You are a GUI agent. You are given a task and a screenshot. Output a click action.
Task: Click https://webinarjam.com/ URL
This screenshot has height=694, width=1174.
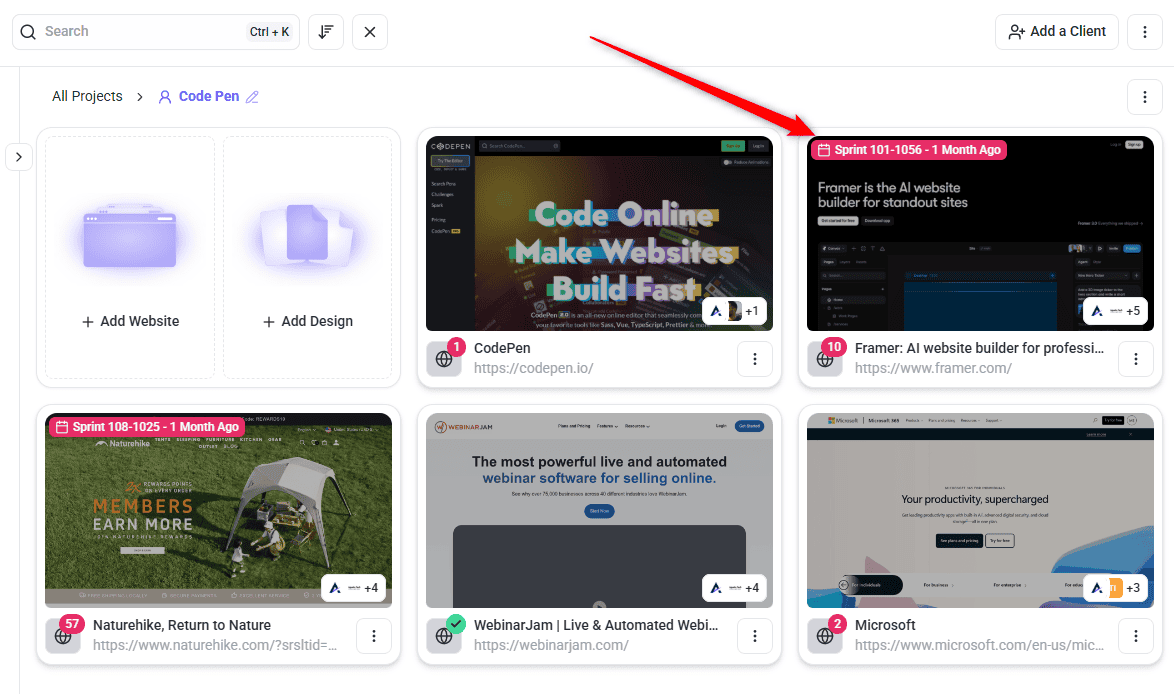551,645
